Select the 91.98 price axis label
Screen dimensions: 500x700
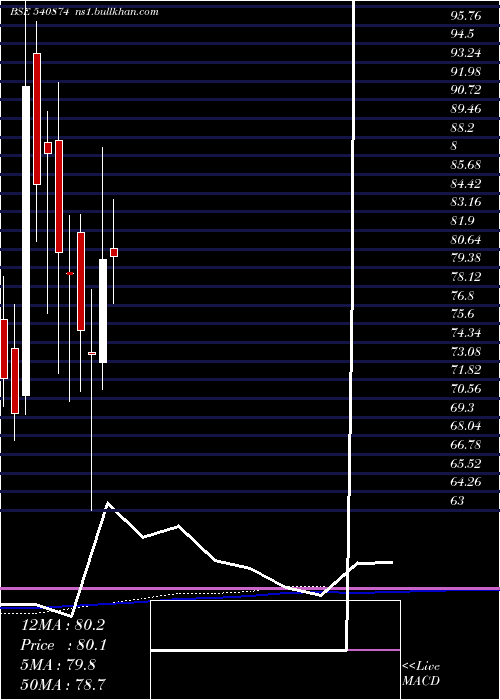pyautogui.click(x=466, y=72)
